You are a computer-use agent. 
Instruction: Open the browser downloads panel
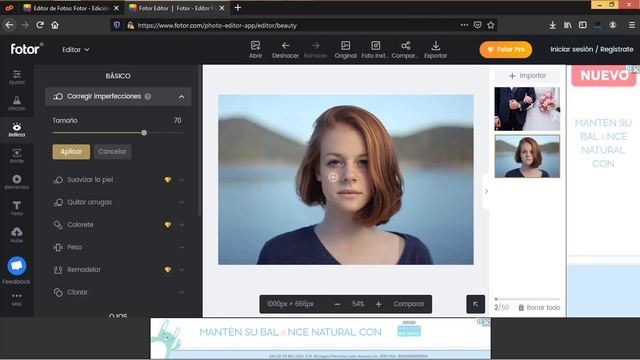[x=552, y=25]
